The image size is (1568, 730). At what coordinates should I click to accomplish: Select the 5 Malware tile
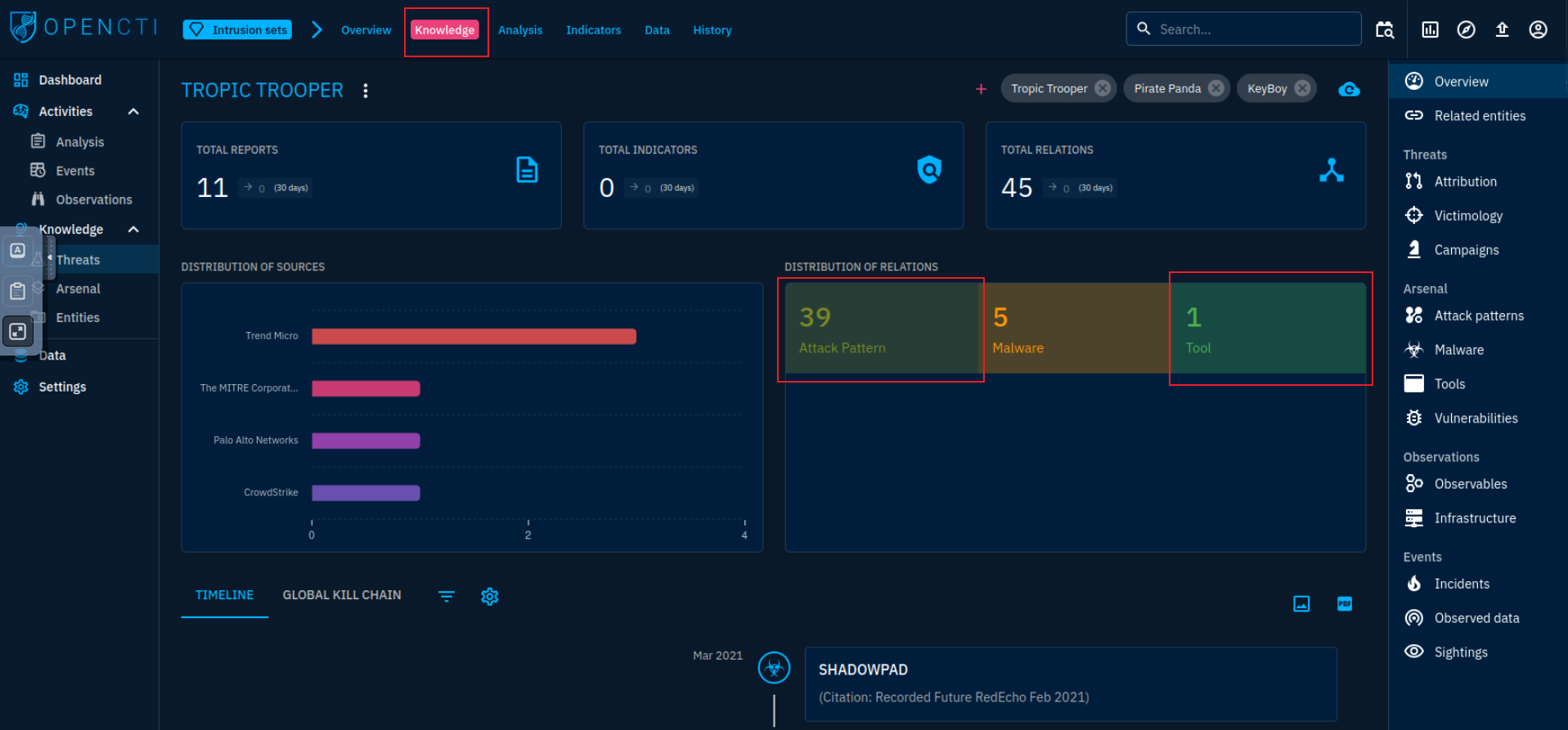1075,328
